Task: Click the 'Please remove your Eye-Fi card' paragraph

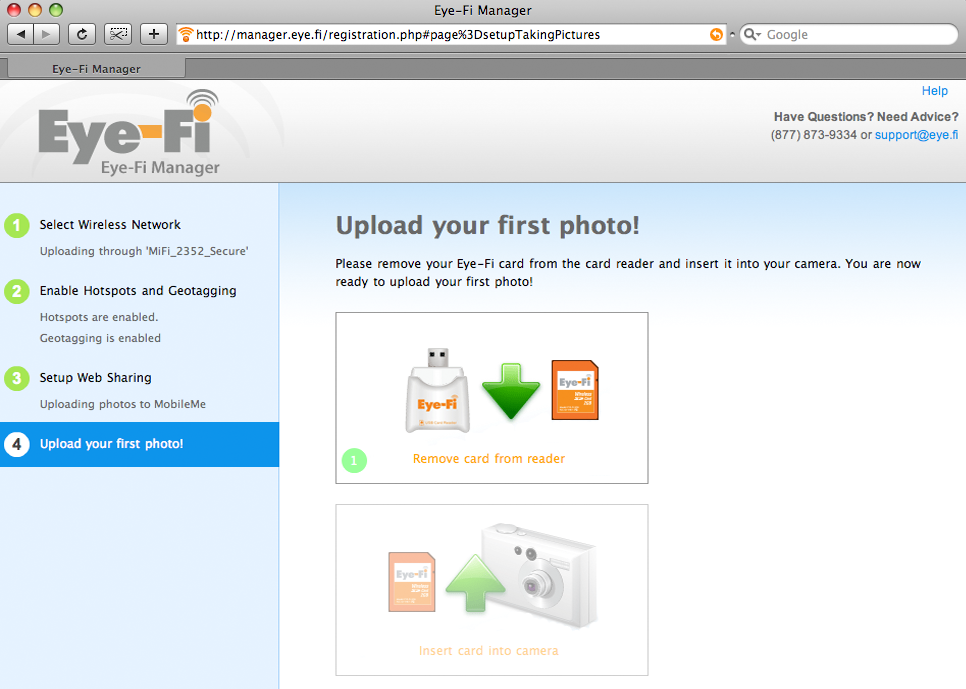Action: click(x=628, y=272)
